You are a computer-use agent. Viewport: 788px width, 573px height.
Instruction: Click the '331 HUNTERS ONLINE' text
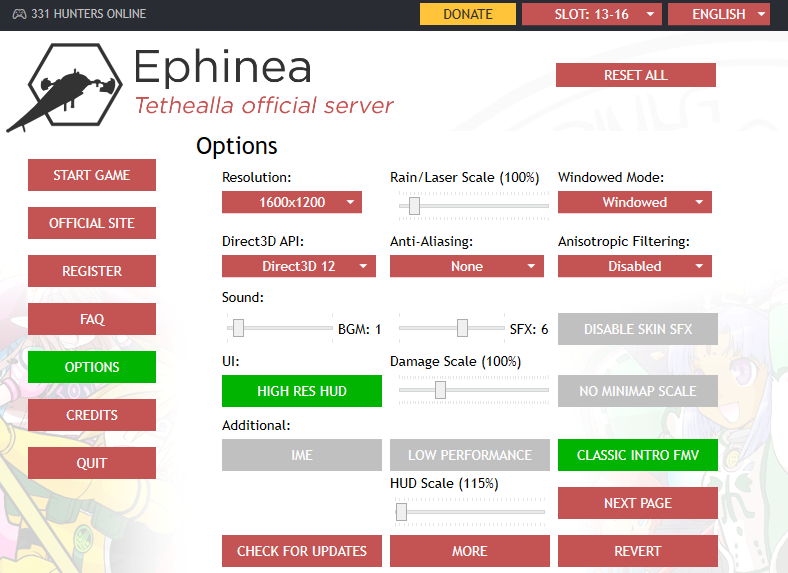coord(88,14)
